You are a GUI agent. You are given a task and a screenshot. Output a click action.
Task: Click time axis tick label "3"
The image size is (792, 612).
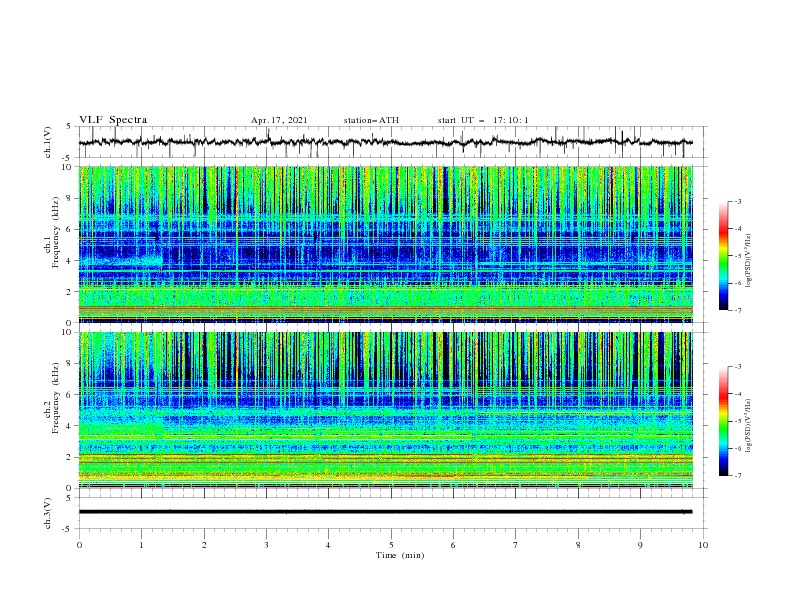(266, 545)
